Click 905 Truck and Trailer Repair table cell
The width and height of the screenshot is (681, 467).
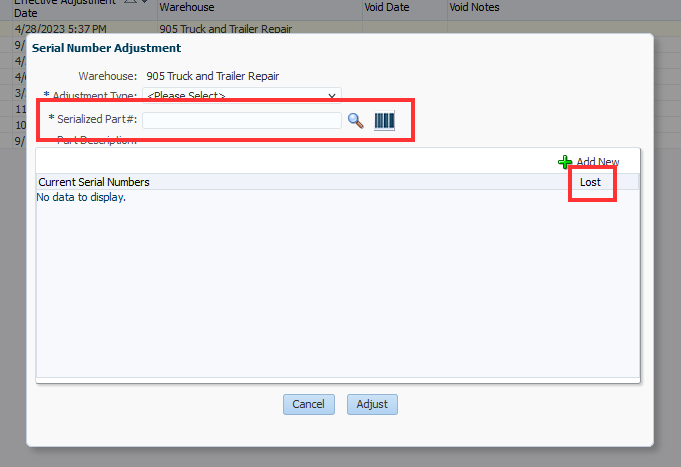coord(225,29)
